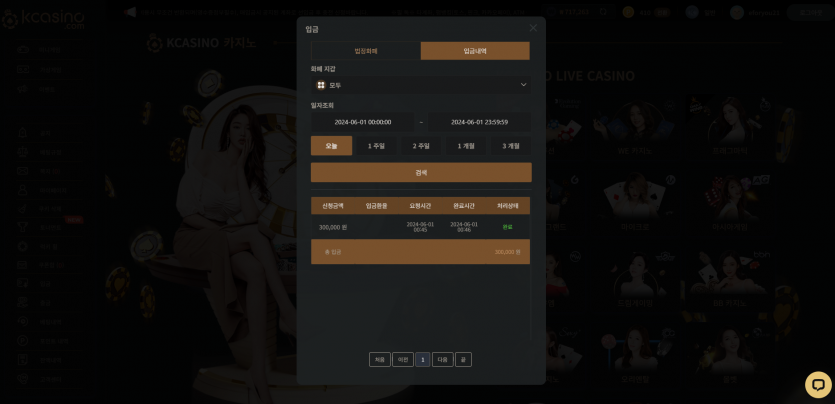Open the 환전 withdrawal sidebar icon

tap(23, 303)
